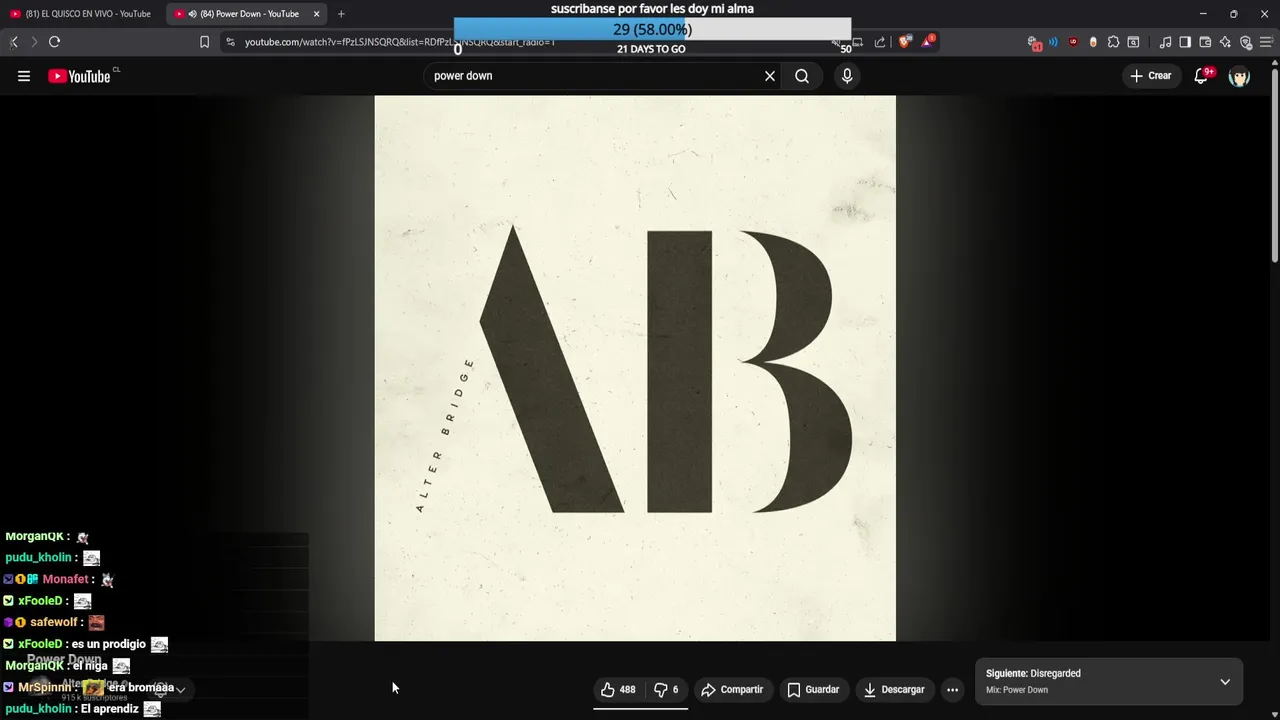This screenshot has width=1280, height=720.
Task: Expand the Siguiente: Disregarded playlist panel
Action: [1225, 682]
